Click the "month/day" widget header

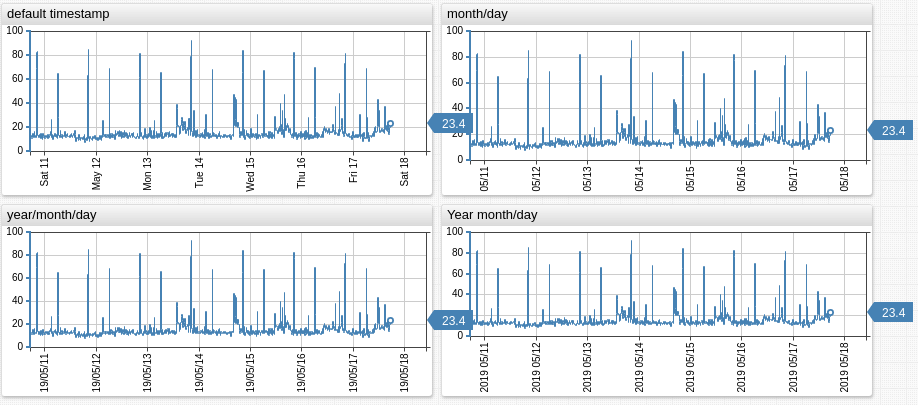[x=657, y=14]
